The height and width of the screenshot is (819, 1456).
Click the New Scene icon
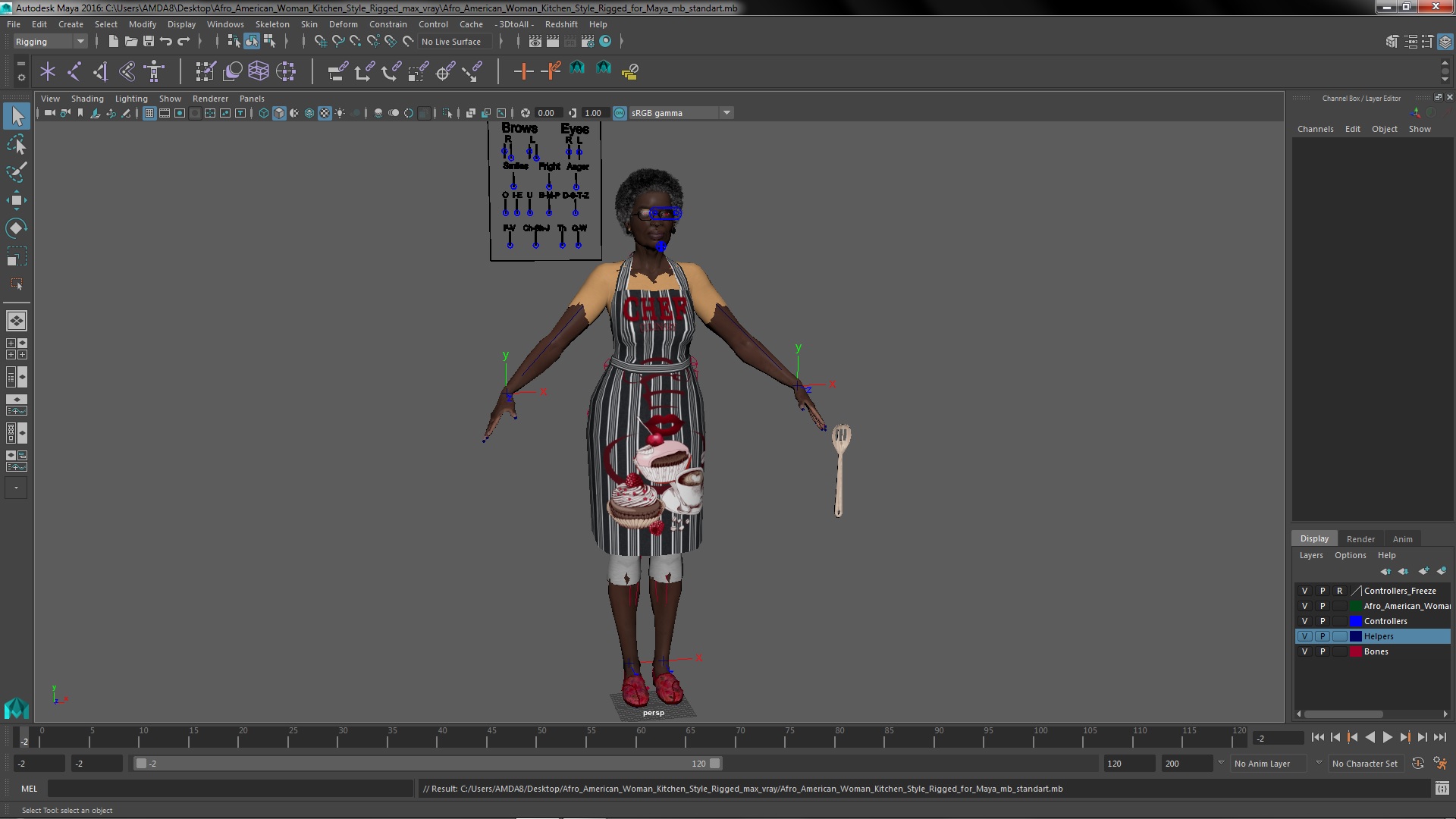[113, 41]
